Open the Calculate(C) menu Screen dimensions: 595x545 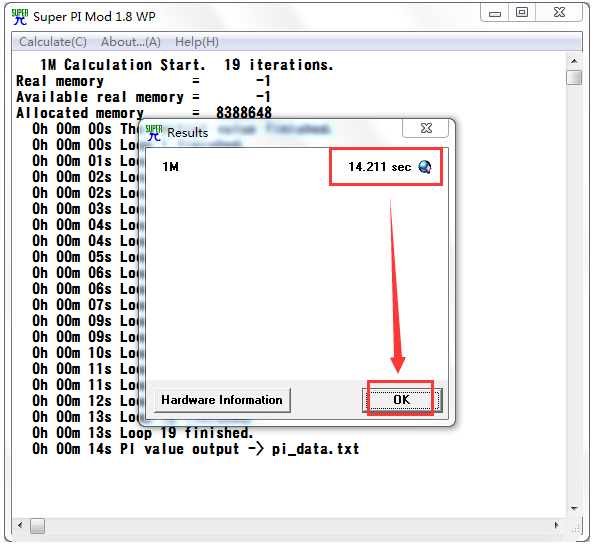pos(53,42)
